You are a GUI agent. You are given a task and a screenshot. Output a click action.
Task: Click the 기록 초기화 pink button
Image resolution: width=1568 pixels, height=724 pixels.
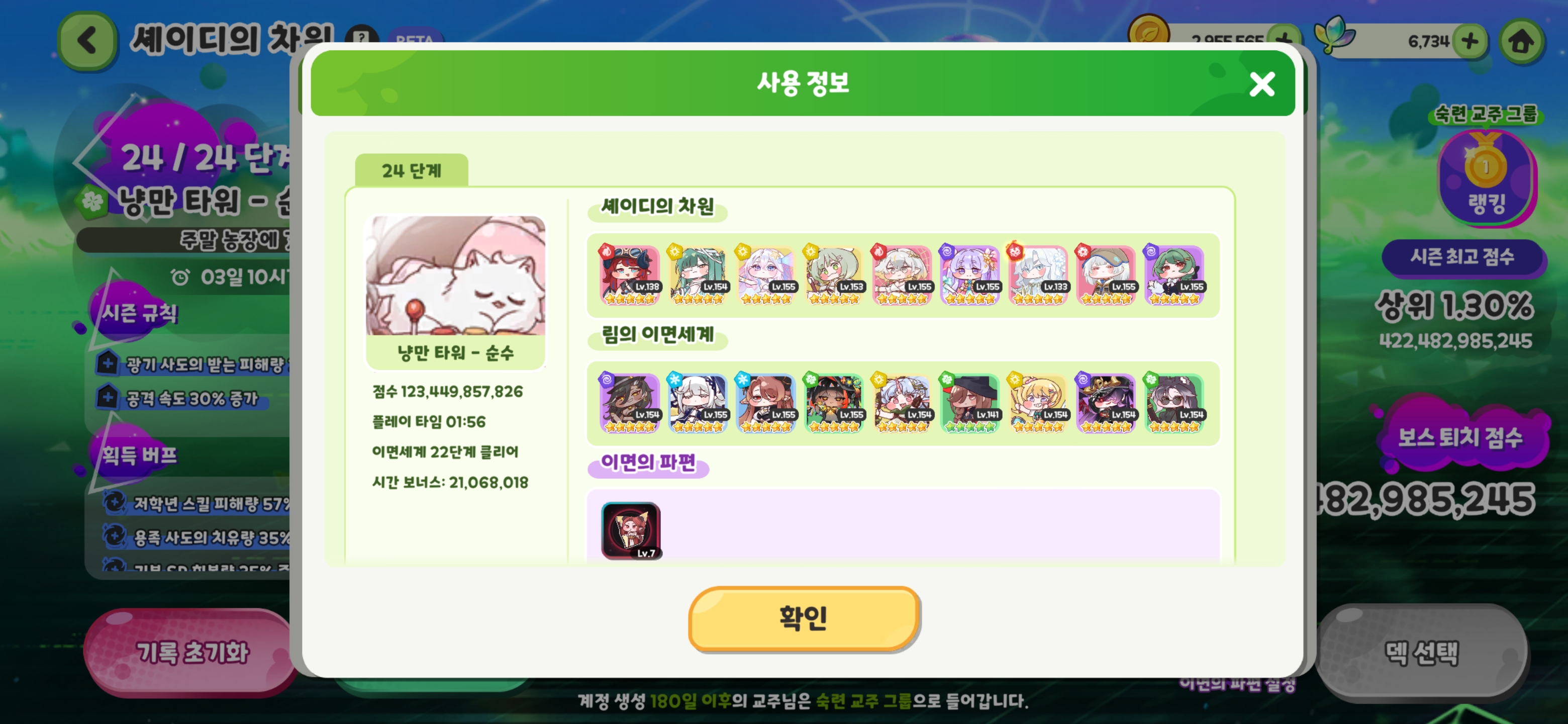pos(191,652)
